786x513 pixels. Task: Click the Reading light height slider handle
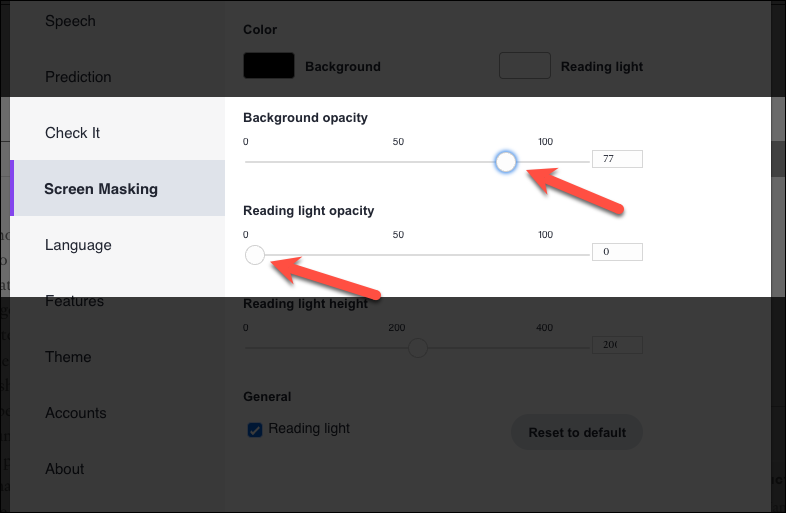(x=418, y=348)
